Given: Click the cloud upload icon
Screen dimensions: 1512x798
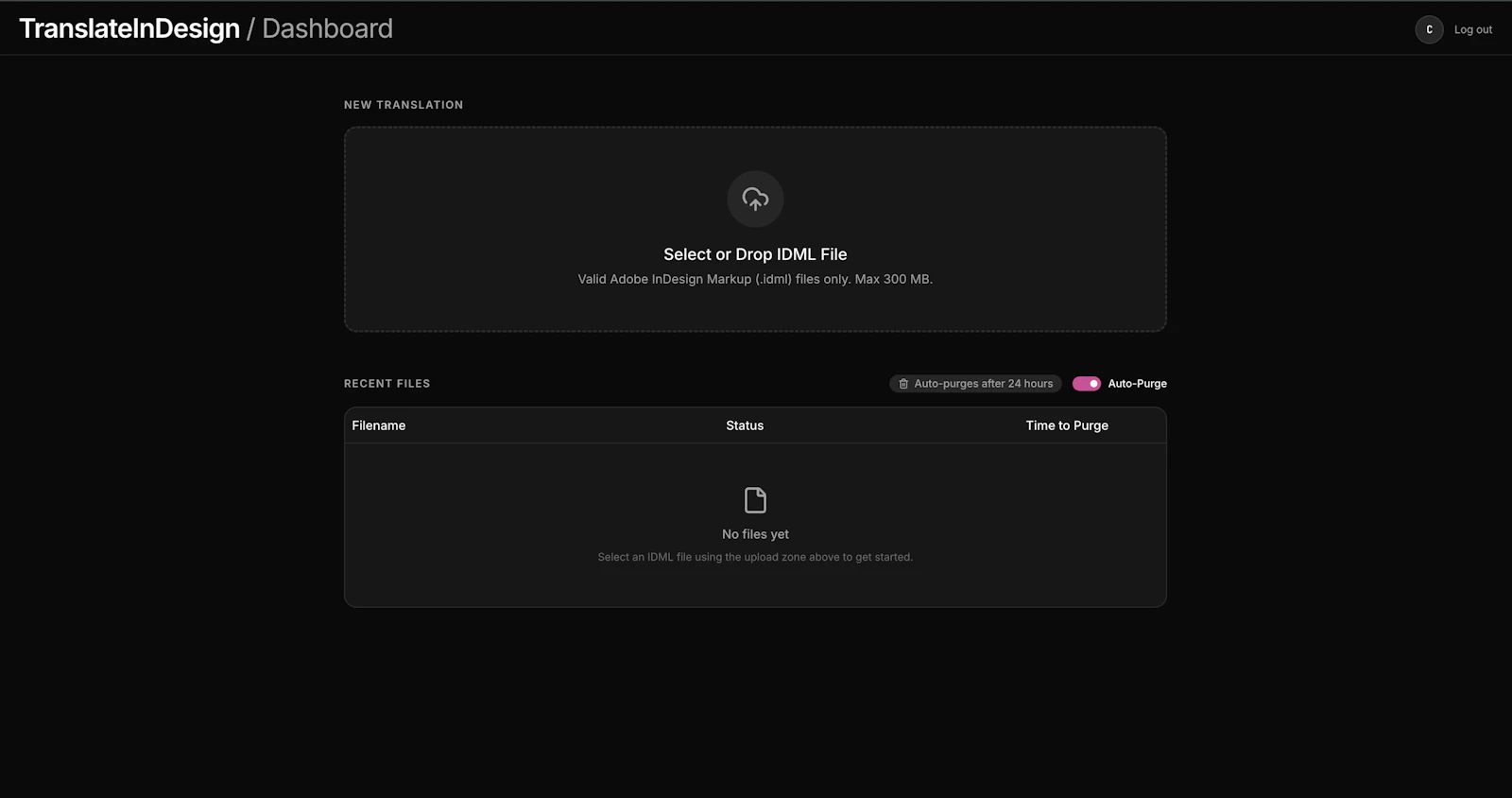Looking at the screenshot, I should pos(755,199).
